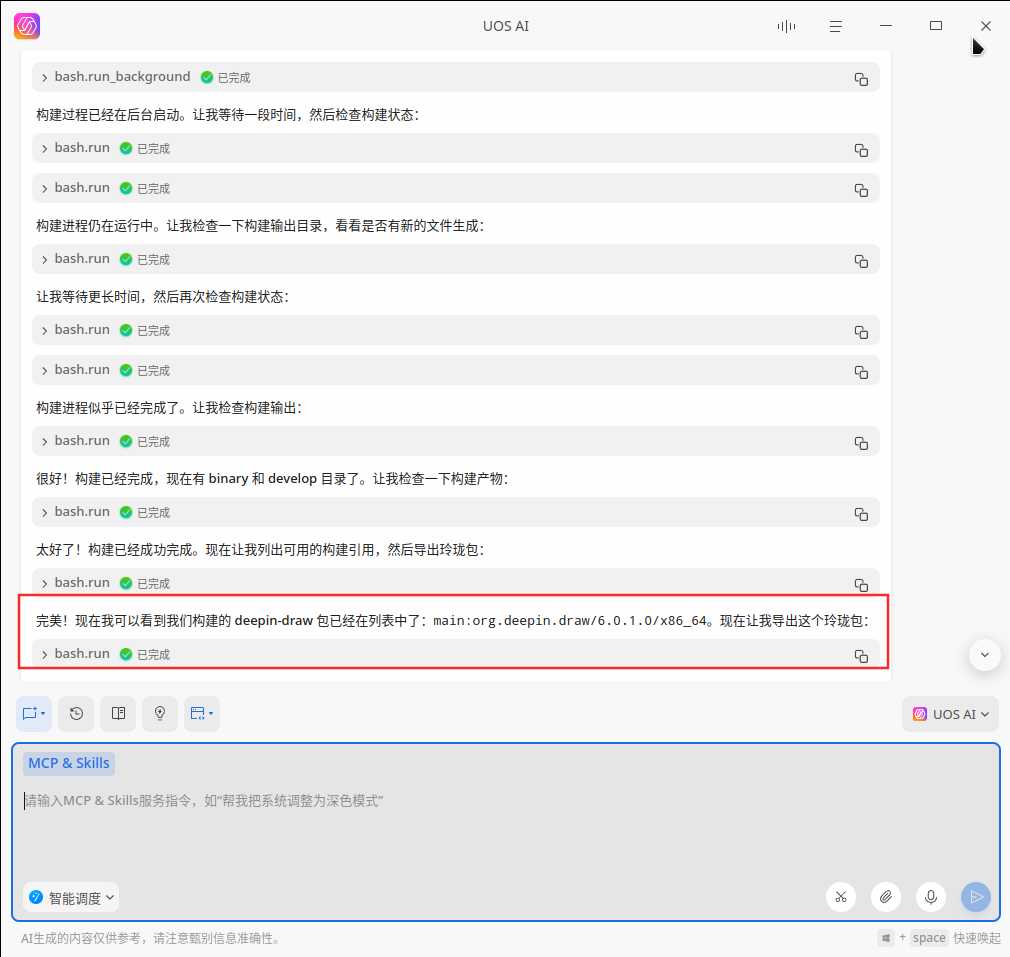Open the UOS AI assistant dropdown
This screenshot has width=1010, height=957.
tap(950, 714)
